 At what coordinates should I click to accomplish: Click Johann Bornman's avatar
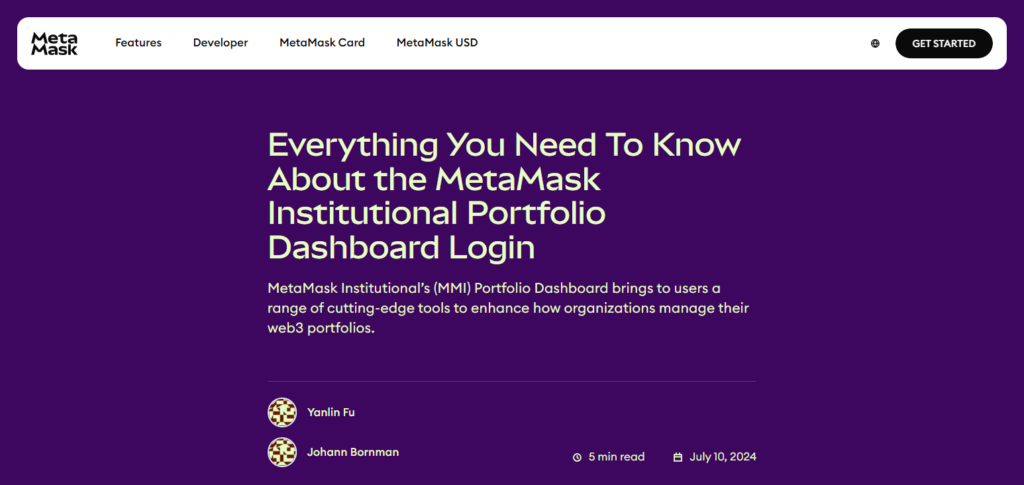point(282,452)
